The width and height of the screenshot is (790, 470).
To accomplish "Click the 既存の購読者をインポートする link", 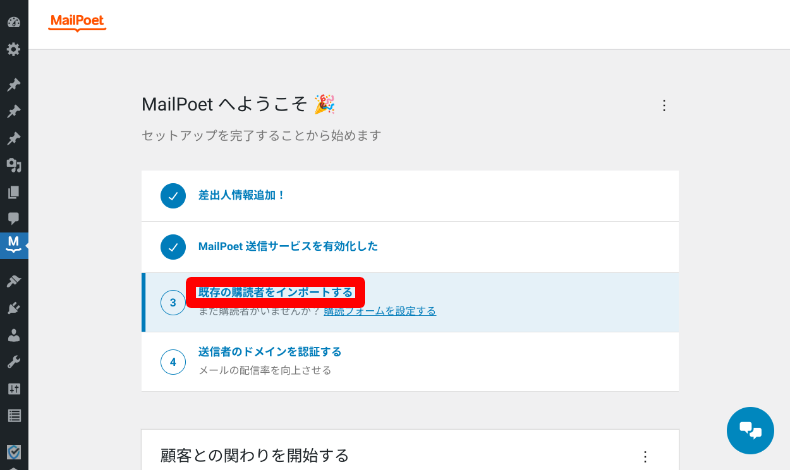I will click(276, 292).
